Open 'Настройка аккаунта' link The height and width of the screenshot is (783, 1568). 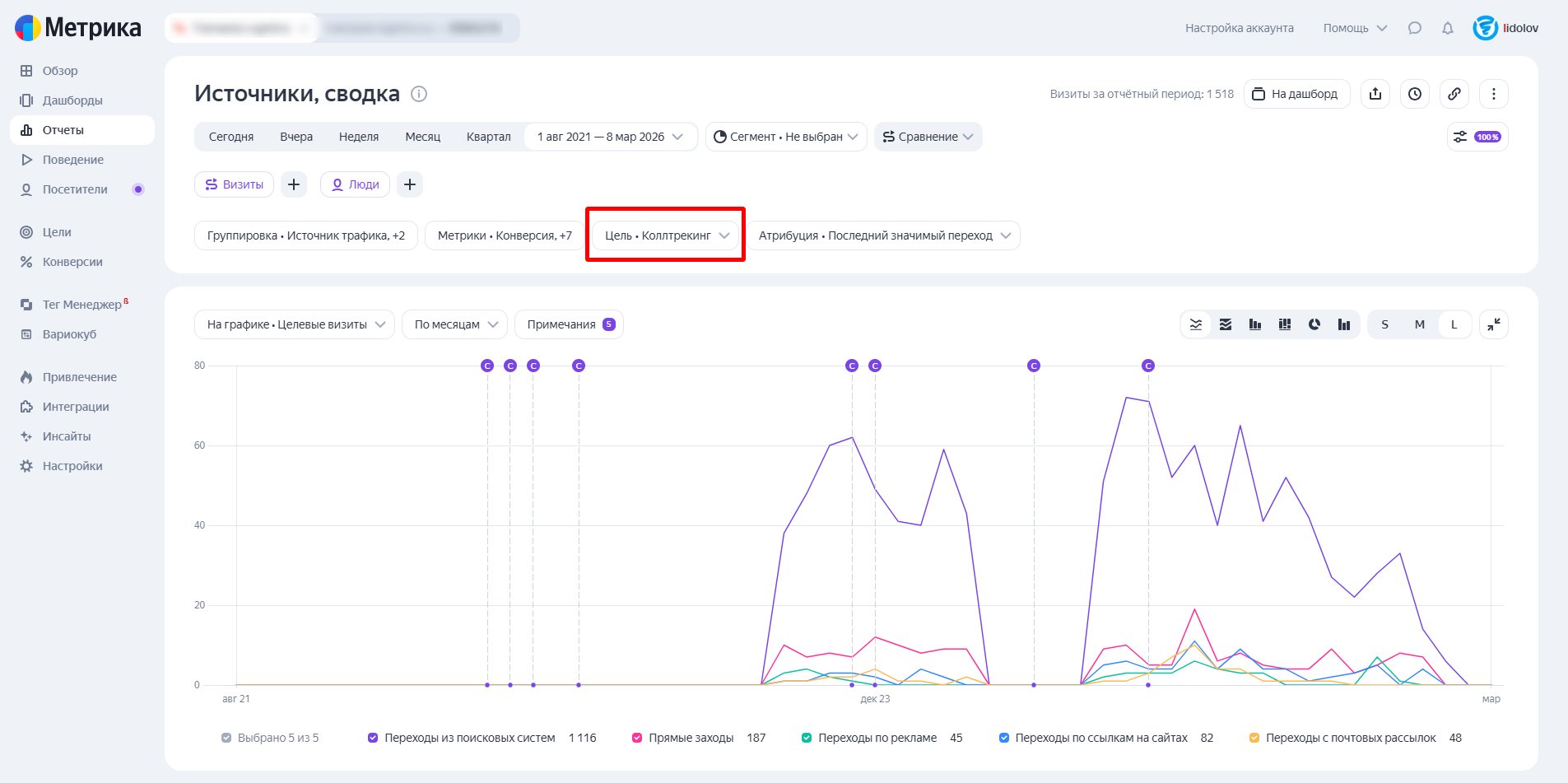click(1239, 28)
